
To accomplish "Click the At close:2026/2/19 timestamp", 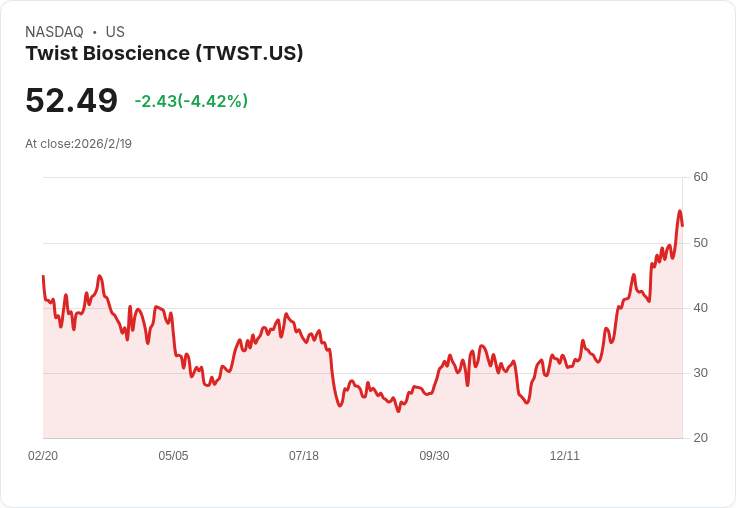I will point(78,144).
